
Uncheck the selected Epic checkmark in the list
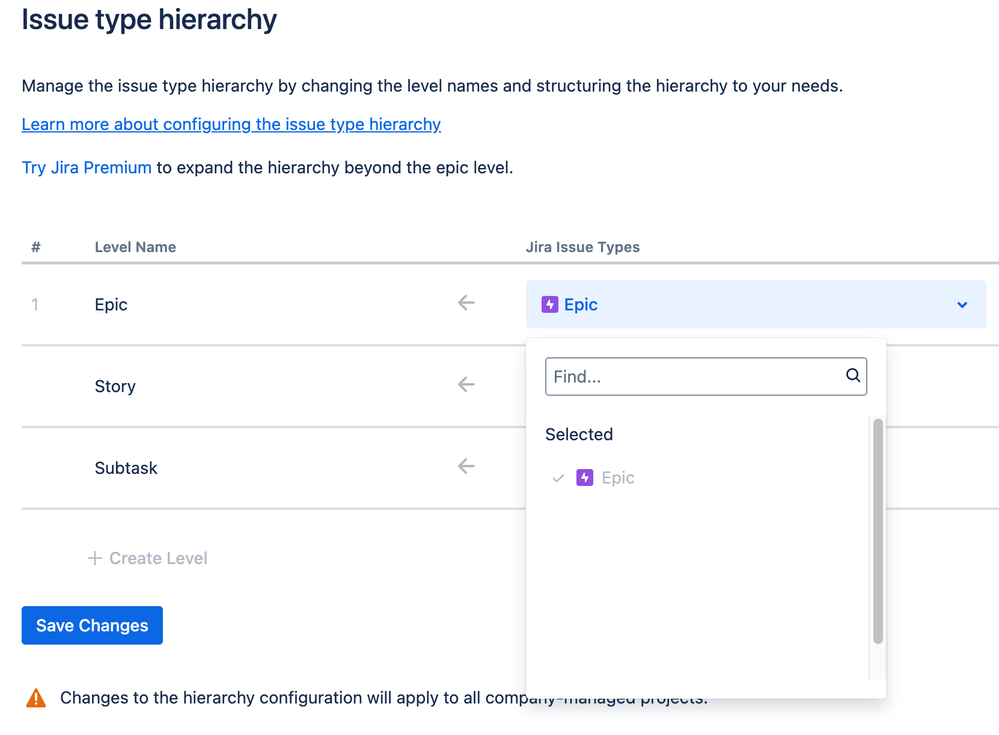tap(558, 478)
